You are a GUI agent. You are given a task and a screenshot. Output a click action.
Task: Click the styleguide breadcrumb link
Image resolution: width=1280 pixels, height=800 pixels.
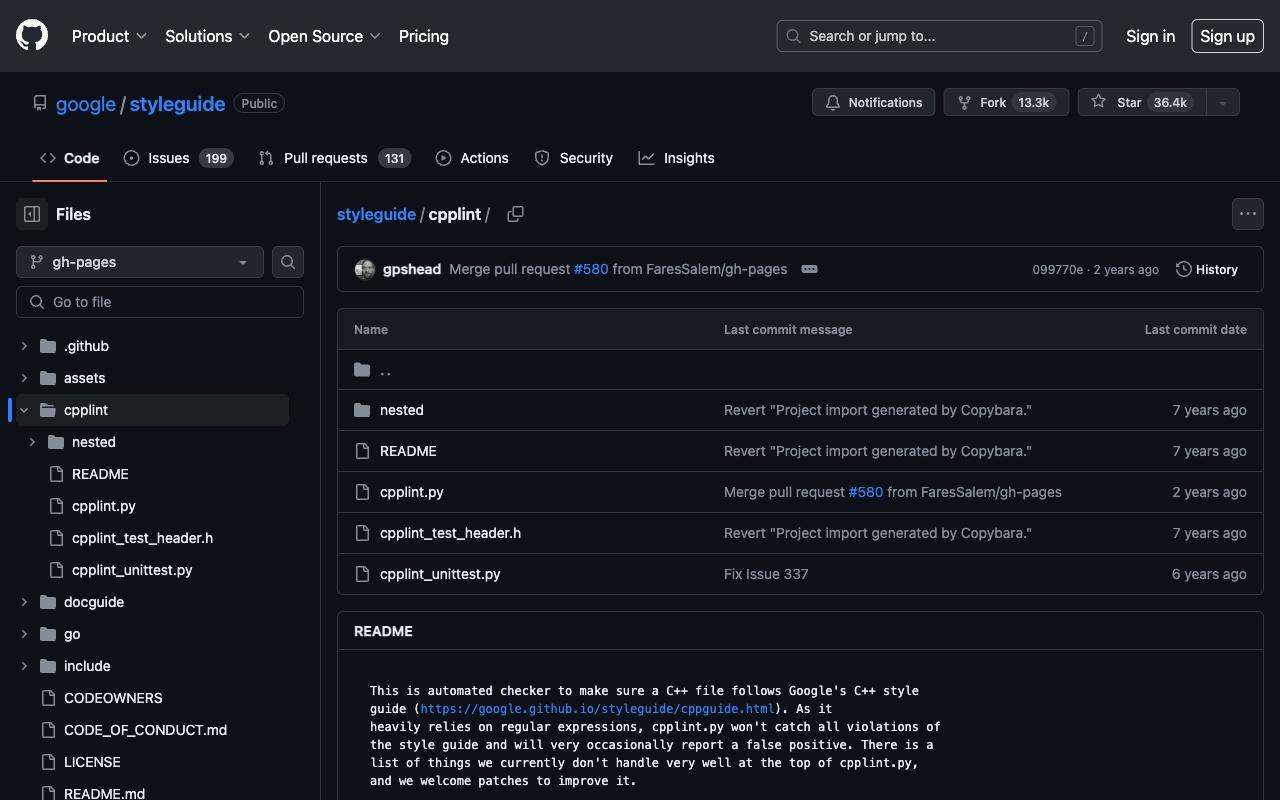376,214
